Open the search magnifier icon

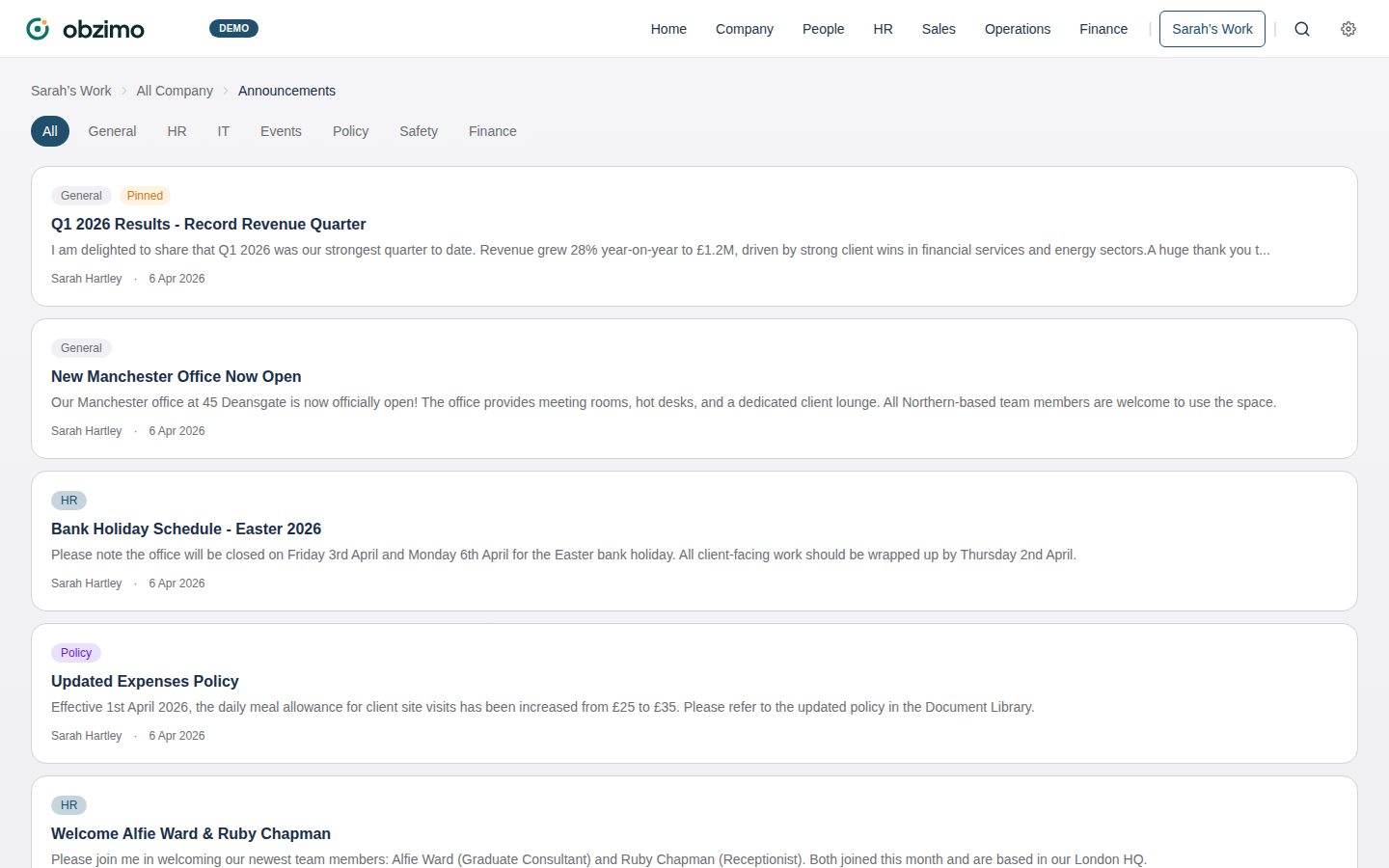(x=1302, y=29)
